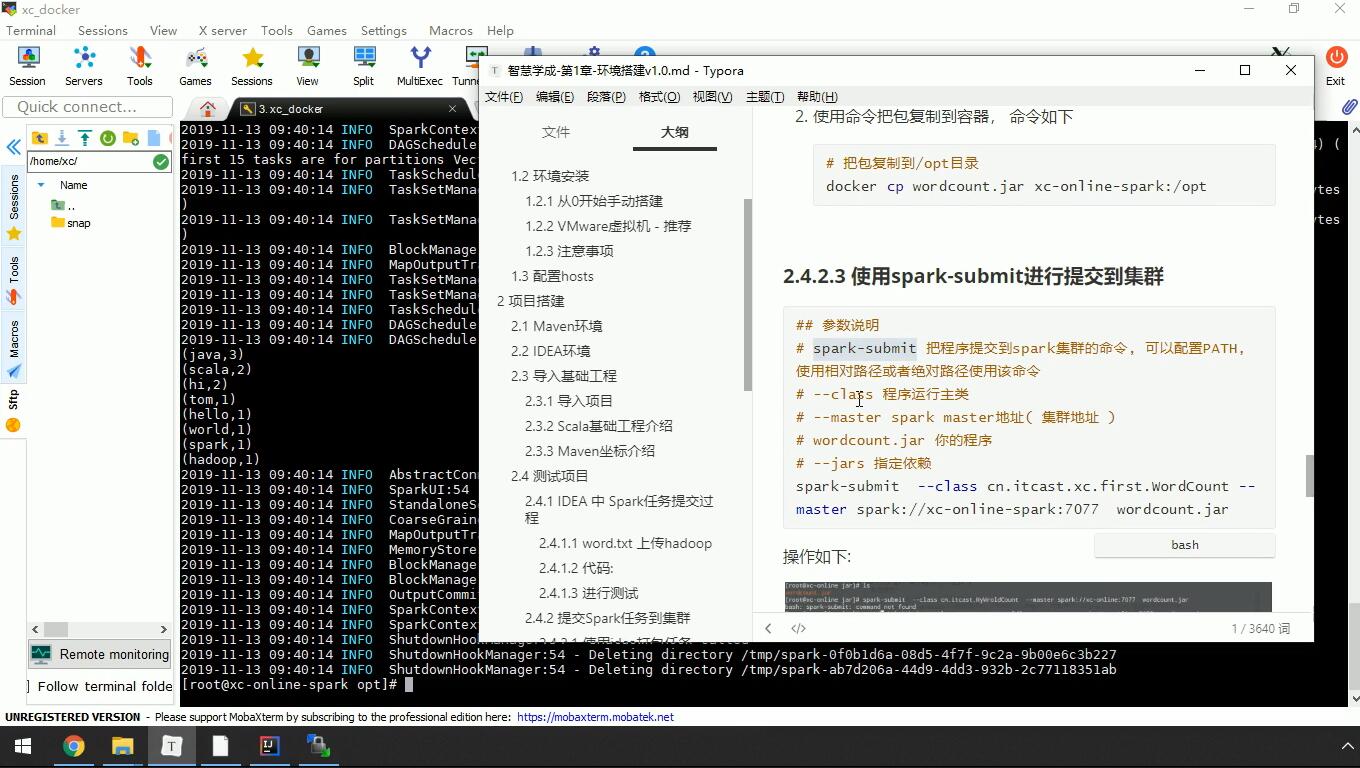This screenshot has width=1360, height=768.
Task: Go to the home tab house icon
Action: pyautogui.click(x=208, y=108)
